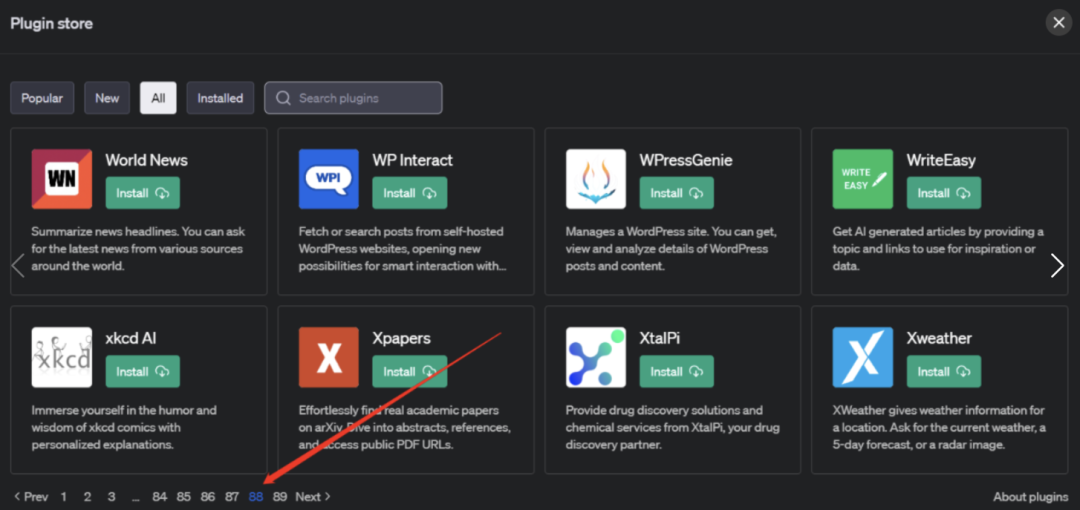The image size is (1080, 510).
Task: Go to the Next page link
Action: (313, 496)
